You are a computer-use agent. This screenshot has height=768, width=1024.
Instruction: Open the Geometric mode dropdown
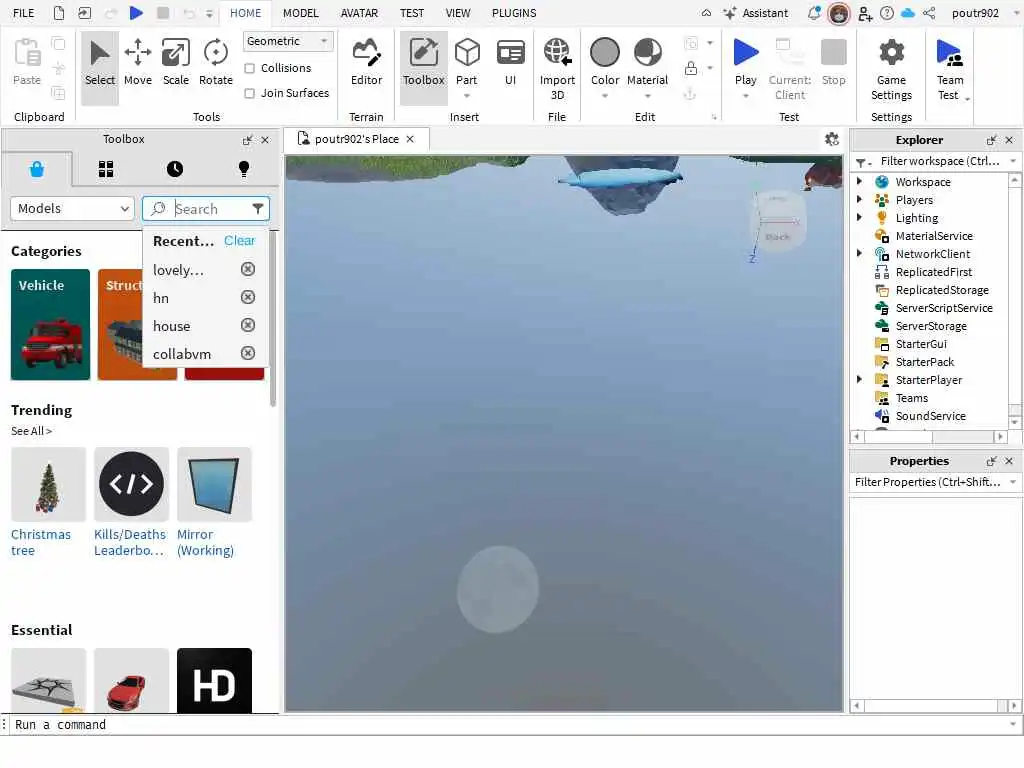pos(288,41)
